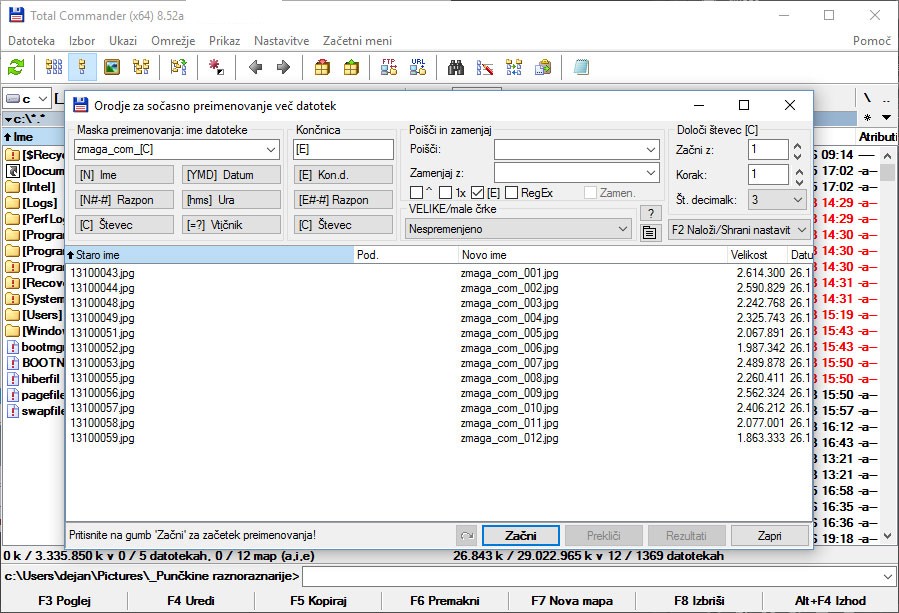Expand the F2 Naloži/Shrani nastavitve dropdown
899x613 pixels.
(739, 229)
